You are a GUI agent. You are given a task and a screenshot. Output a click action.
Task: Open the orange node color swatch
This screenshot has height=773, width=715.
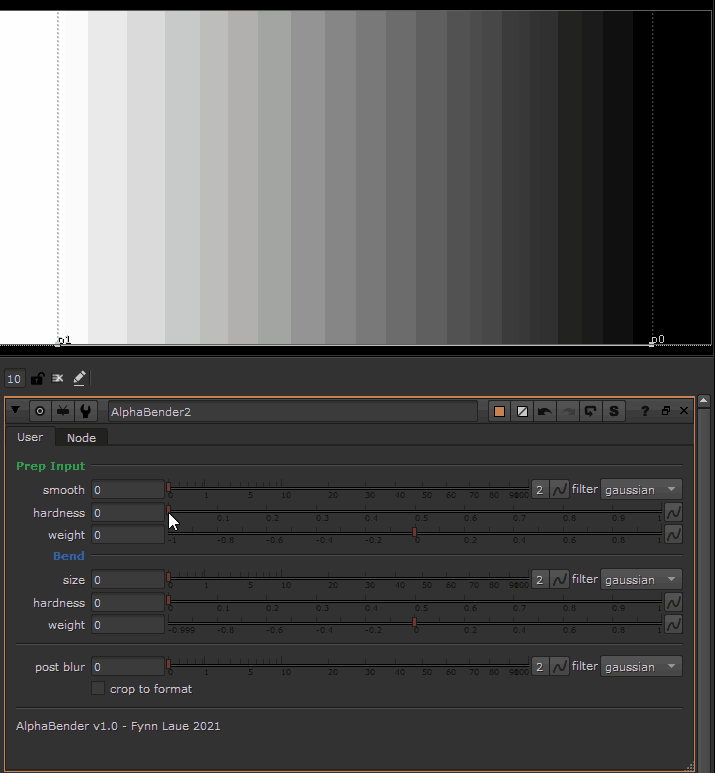tap(500, 411)
